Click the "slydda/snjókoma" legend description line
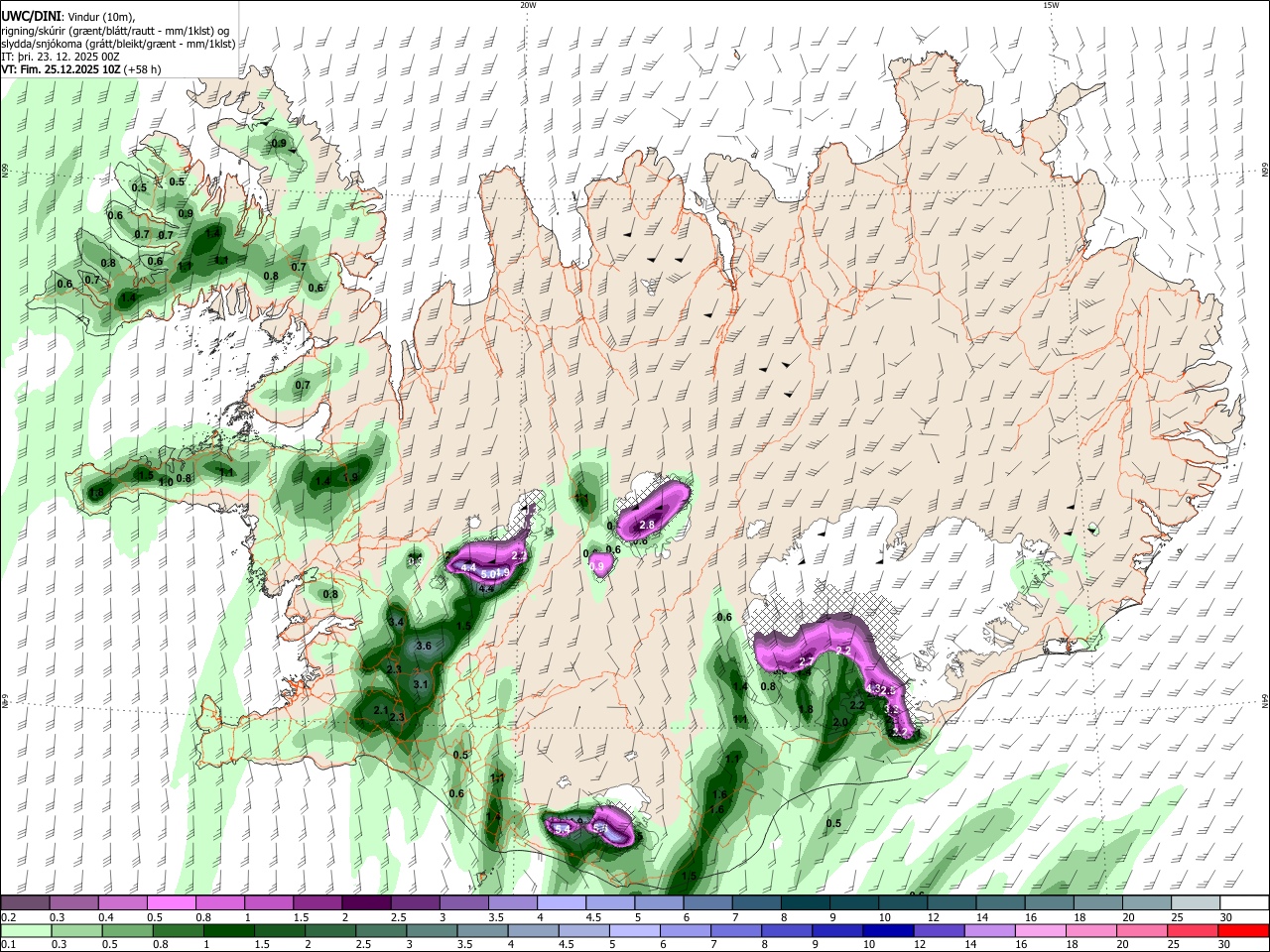 [118, 44]
